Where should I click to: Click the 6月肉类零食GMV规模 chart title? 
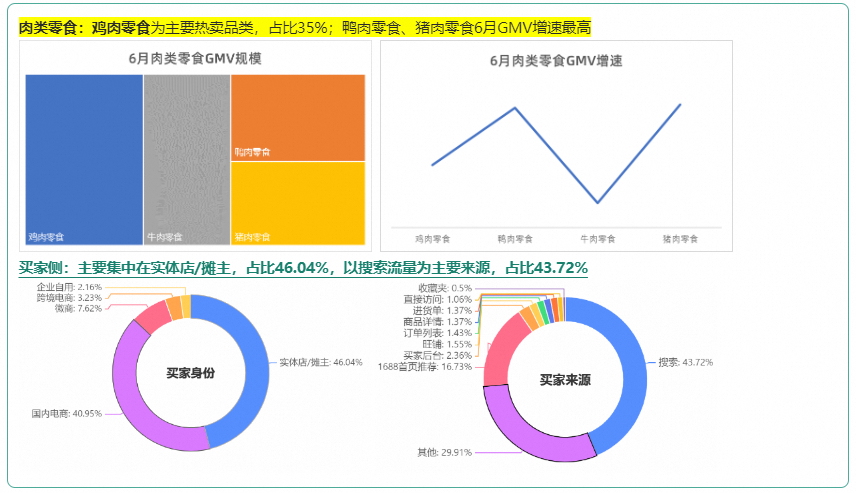point(195,59)
